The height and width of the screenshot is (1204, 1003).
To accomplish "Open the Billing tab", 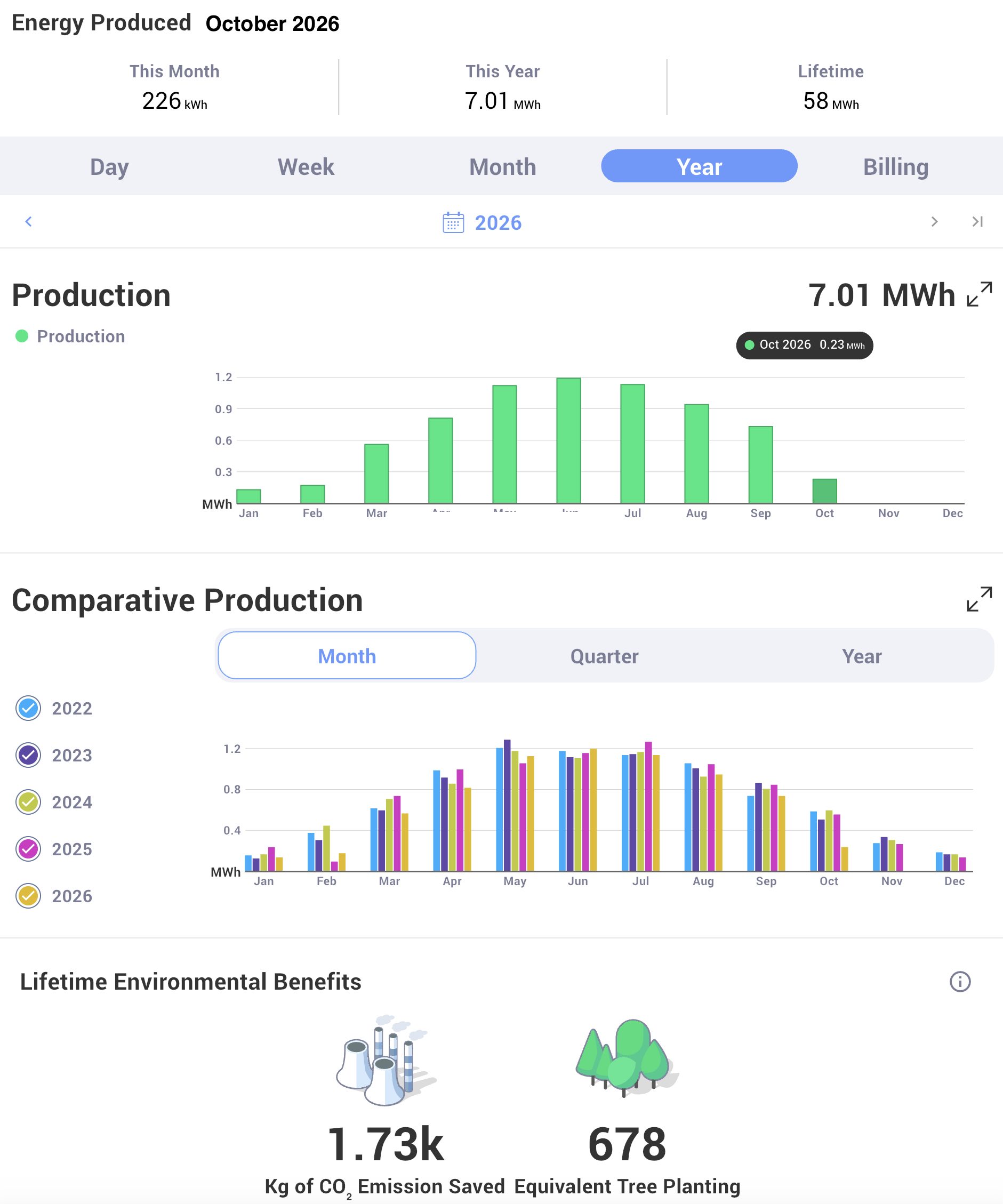I will tap(896, 167).
